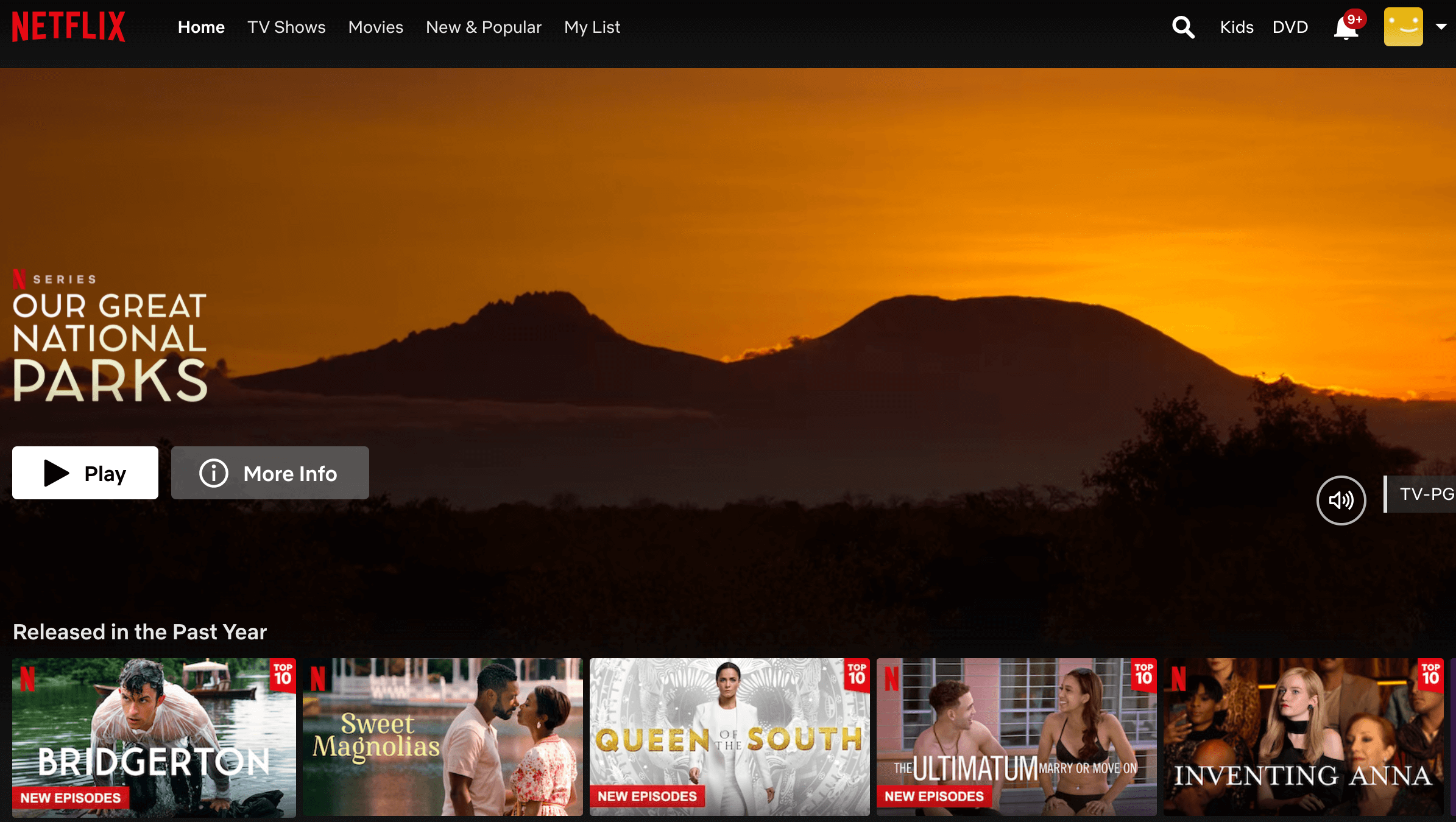Open the Bridgerton thumbnail
This screenshot has height=822, width=1456.
pyautogui.click(x=154, y=737)
